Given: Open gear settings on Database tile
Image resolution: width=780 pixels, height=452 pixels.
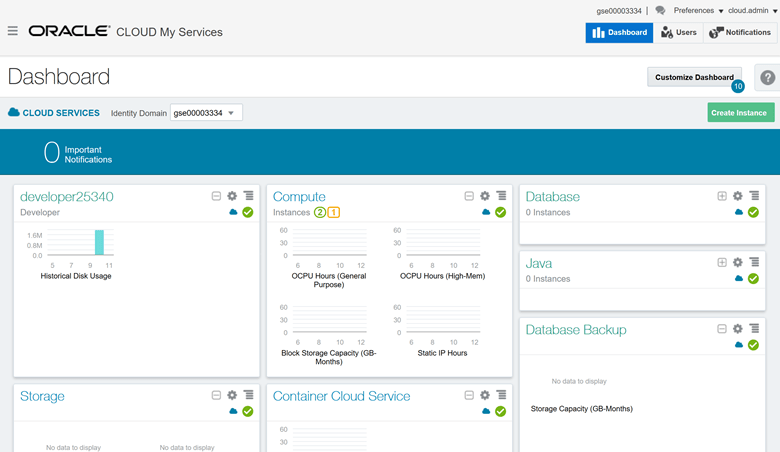Looking at the screenshot, I should [738, 196].
